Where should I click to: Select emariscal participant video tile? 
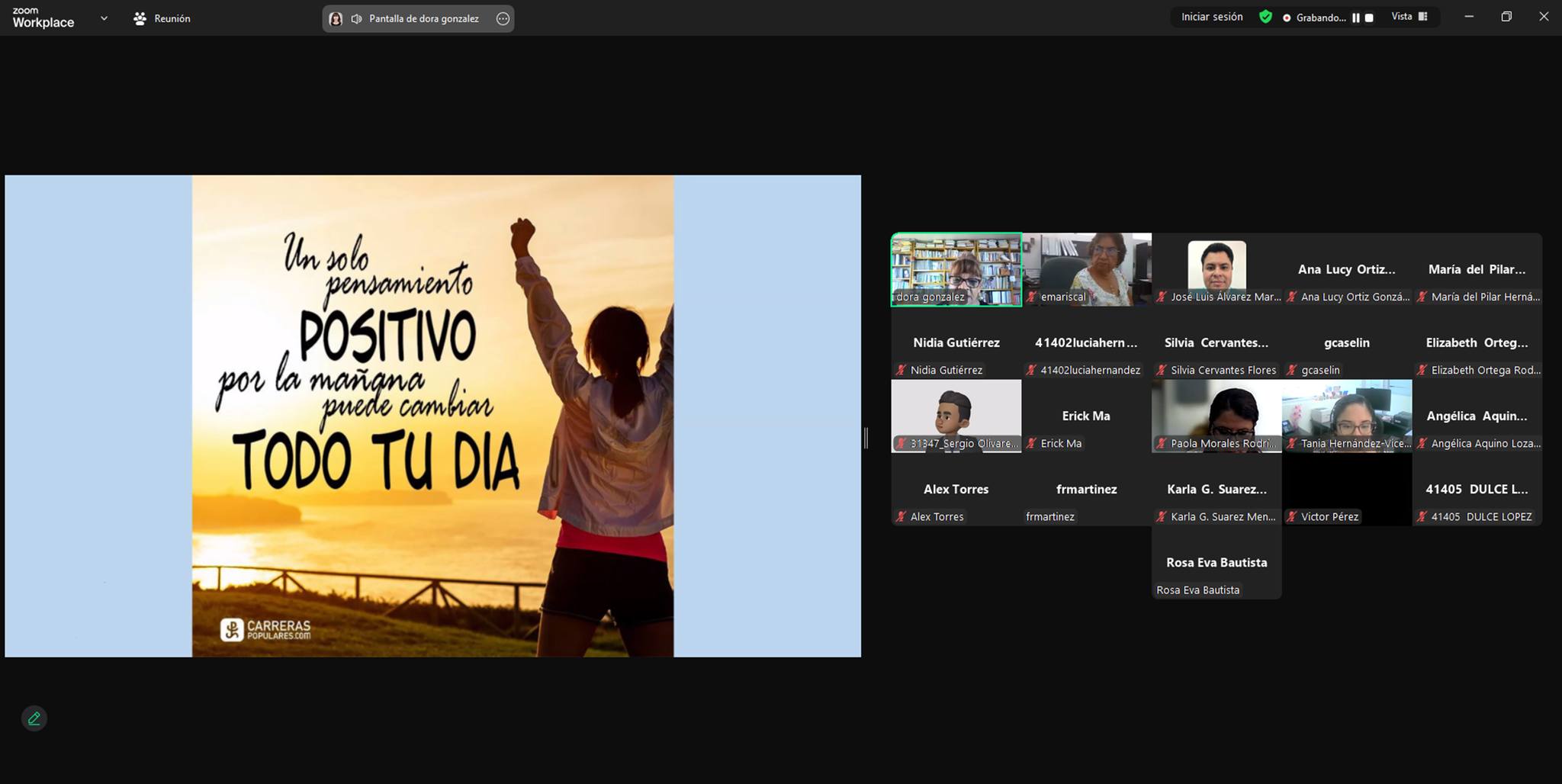click(1086, 267)
